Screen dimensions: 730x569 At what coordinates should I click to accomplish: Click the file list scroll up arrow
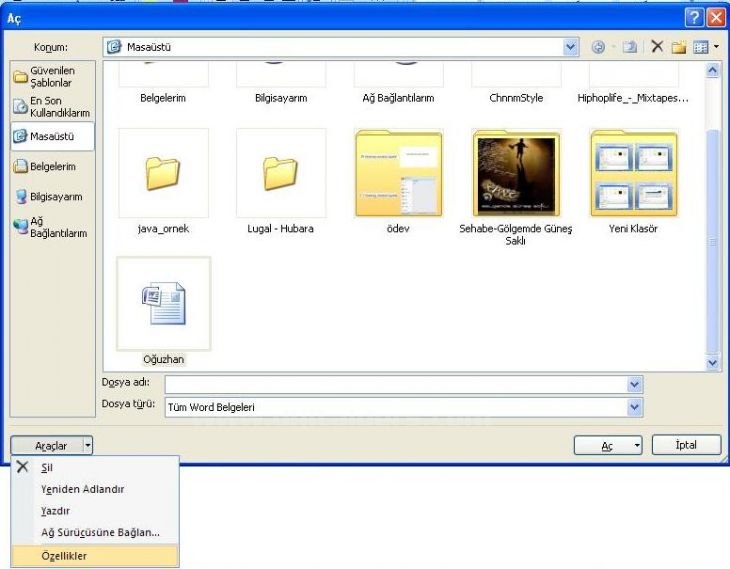712,70
